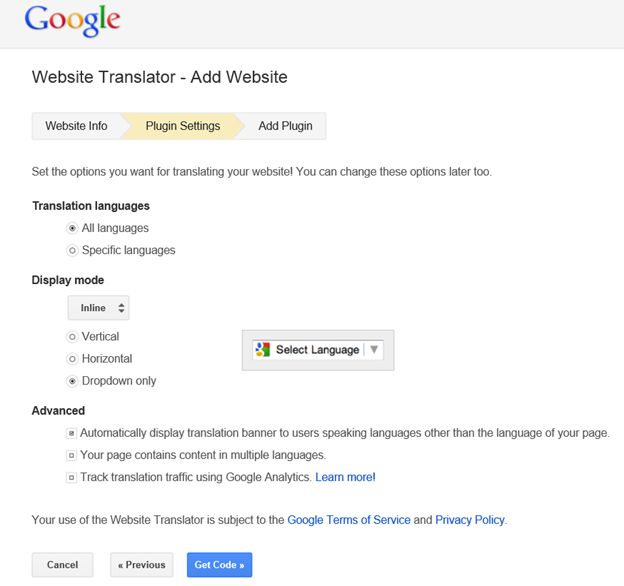Open the Learn more! link
This screenshot has width=624, height=586.
(x=345, y=477)
